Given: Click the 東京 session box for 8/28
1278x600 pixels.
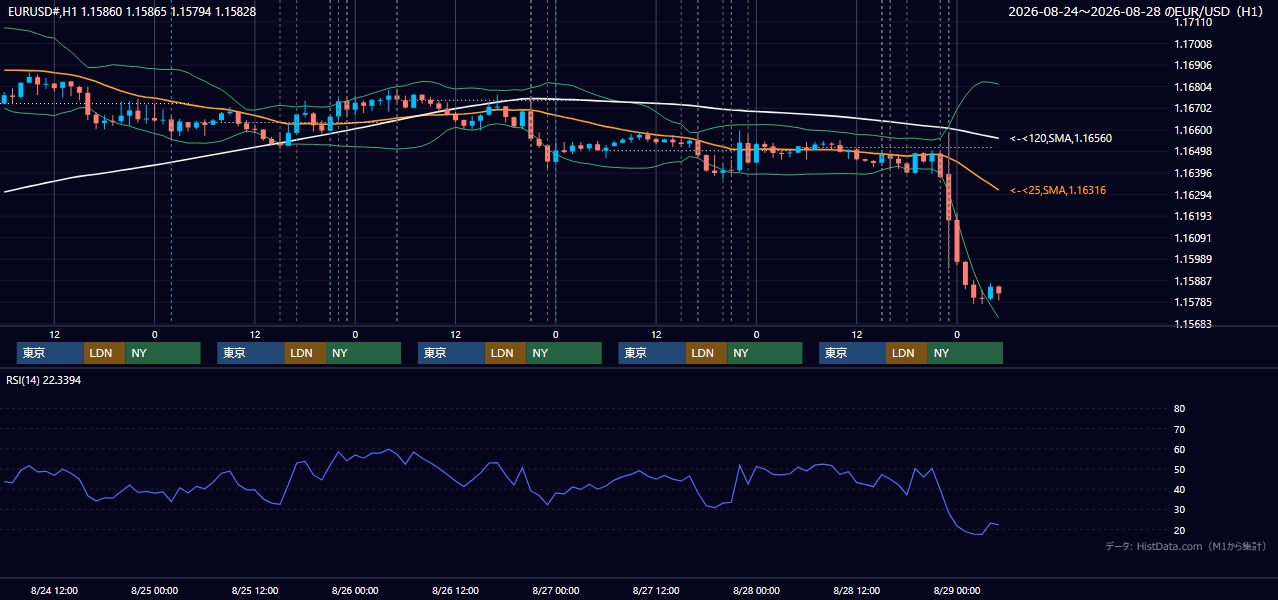Looking at the screenshot, I should (852, 353).
